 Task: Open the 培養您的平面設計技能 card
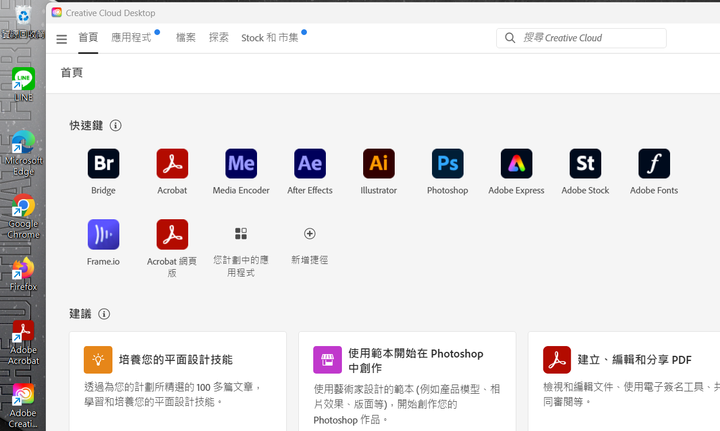(x=178, y=381)
